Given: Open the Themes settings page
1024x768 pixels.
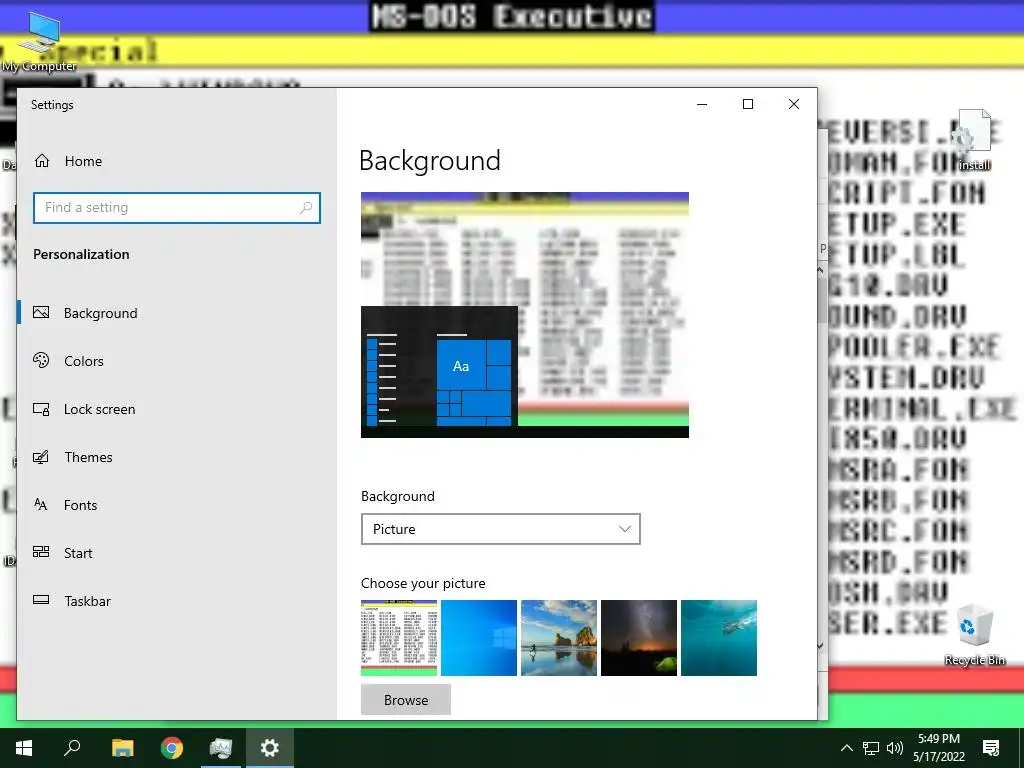Looking at the screenshot, I should click(88, 457).
